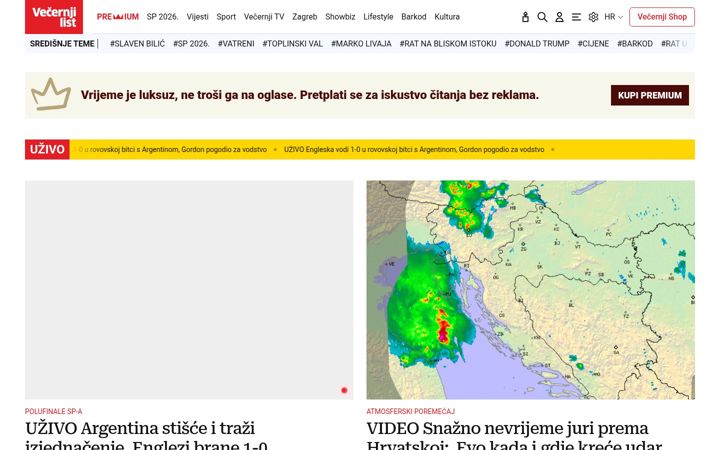Image resolution: width=720 pixels, height=450 pixels.
Task: Open #RAT NA BLISKOM ISTOKU topic
Action: point(448,44)
